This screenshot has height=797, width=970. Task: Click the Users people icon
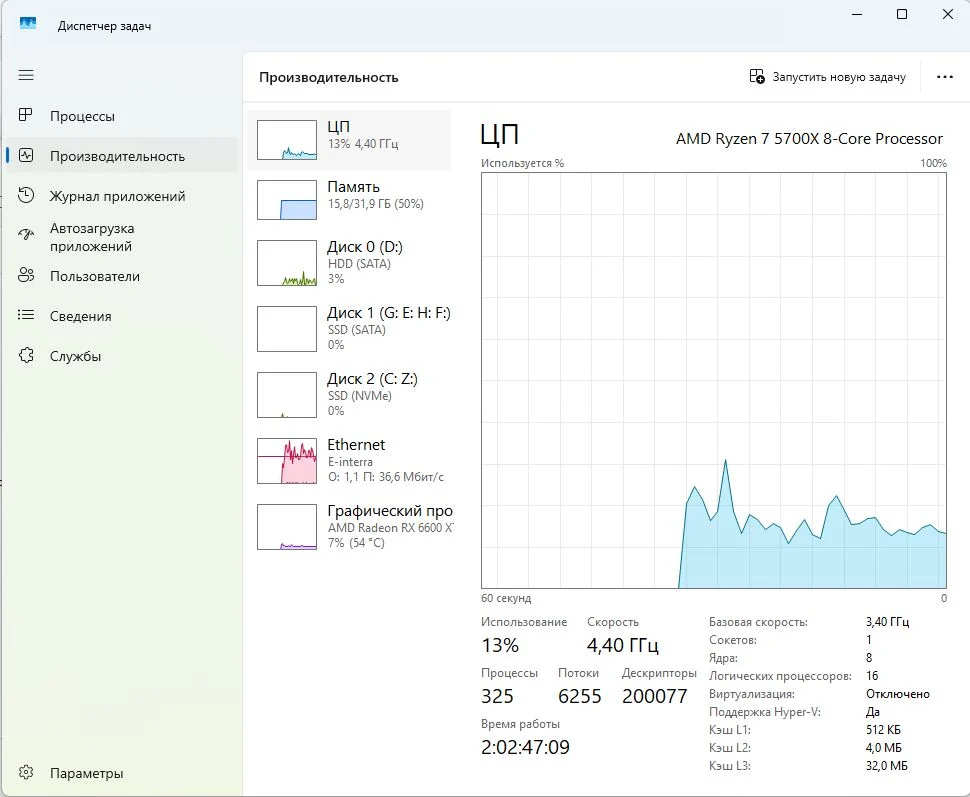[26, 275]
